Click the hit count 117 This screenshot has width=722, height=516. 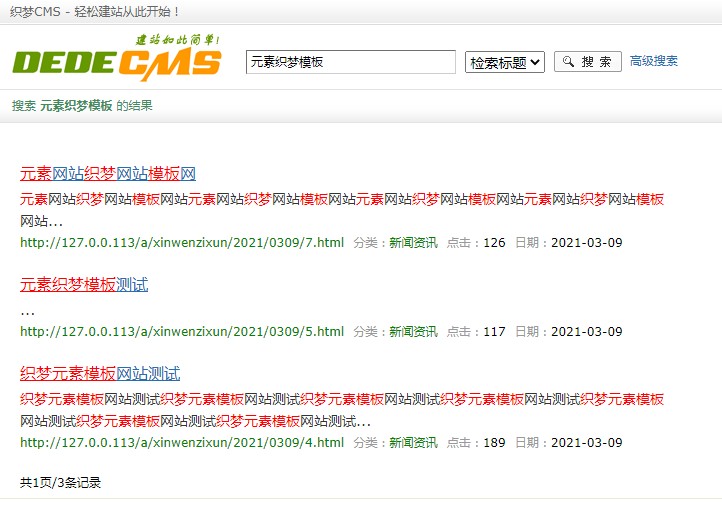click(x=494, y=331)
